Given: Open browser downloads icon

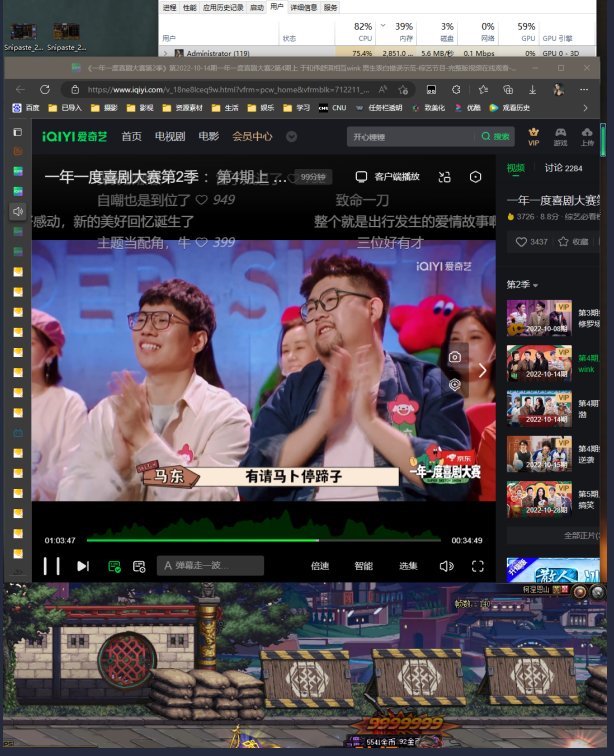Looking at the screenshot, I should pos(532,90).
